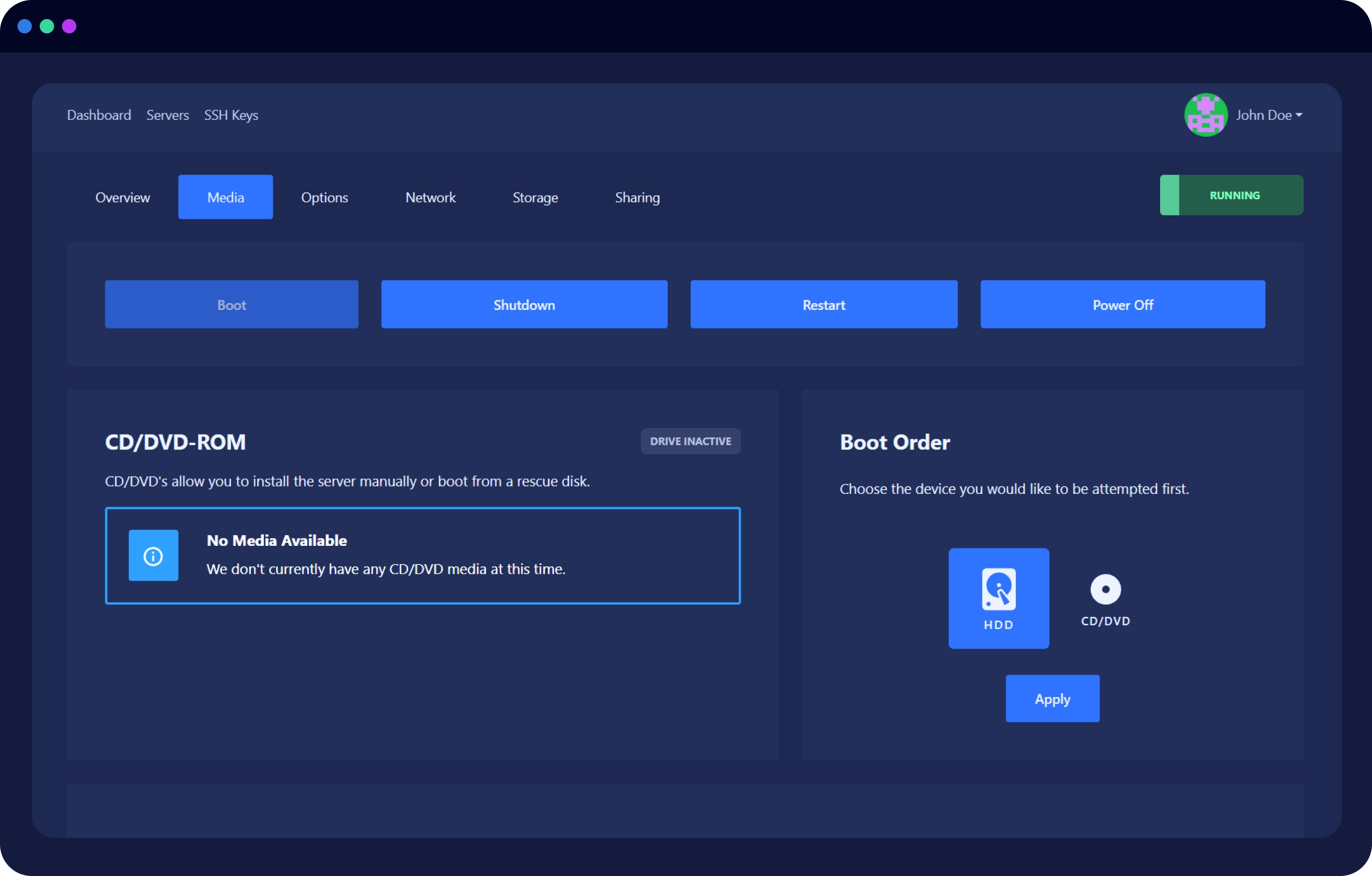
Task: Click the Boot action button
Action: 231,304
